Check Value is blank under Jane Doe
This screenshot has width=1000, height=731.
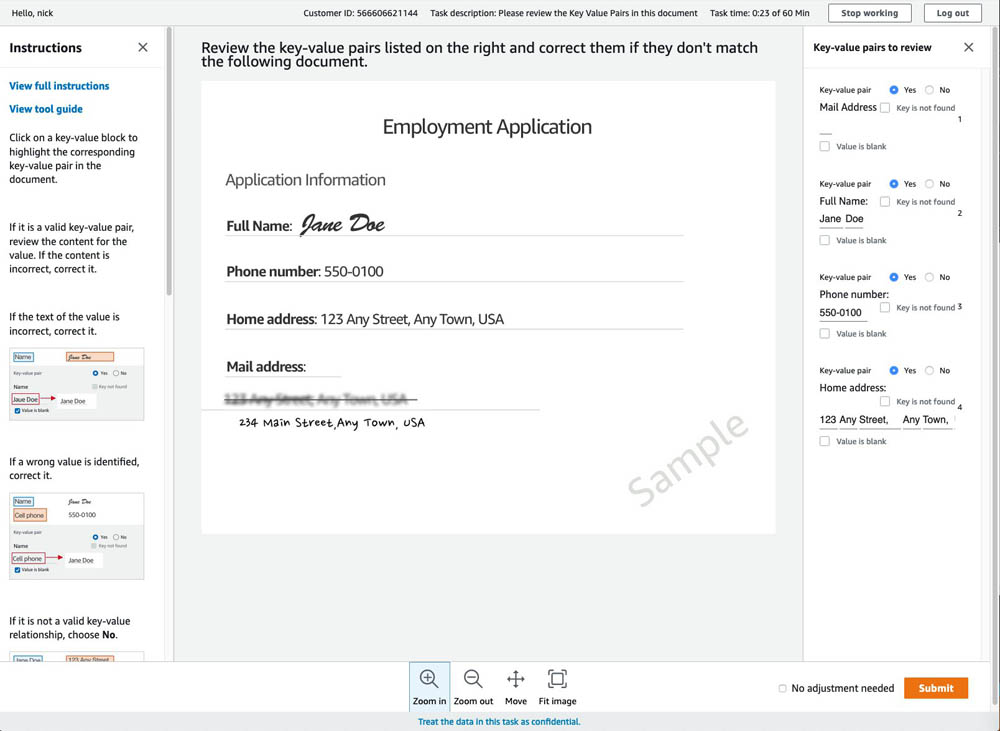pos(825,240)
